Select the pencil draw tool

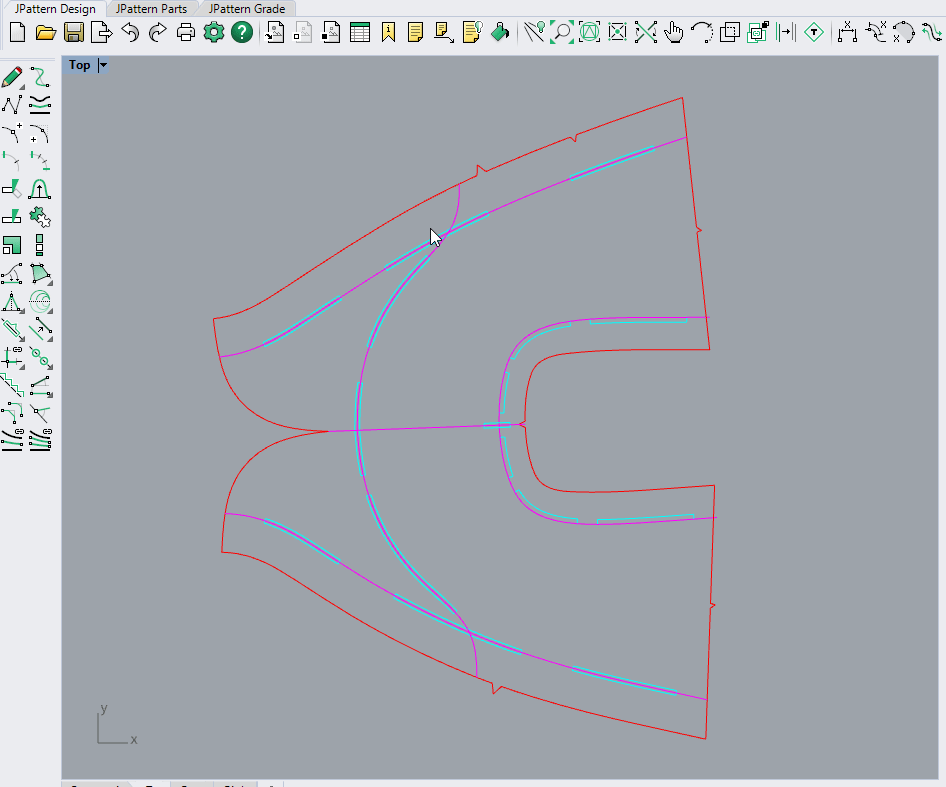pos(13,78)
